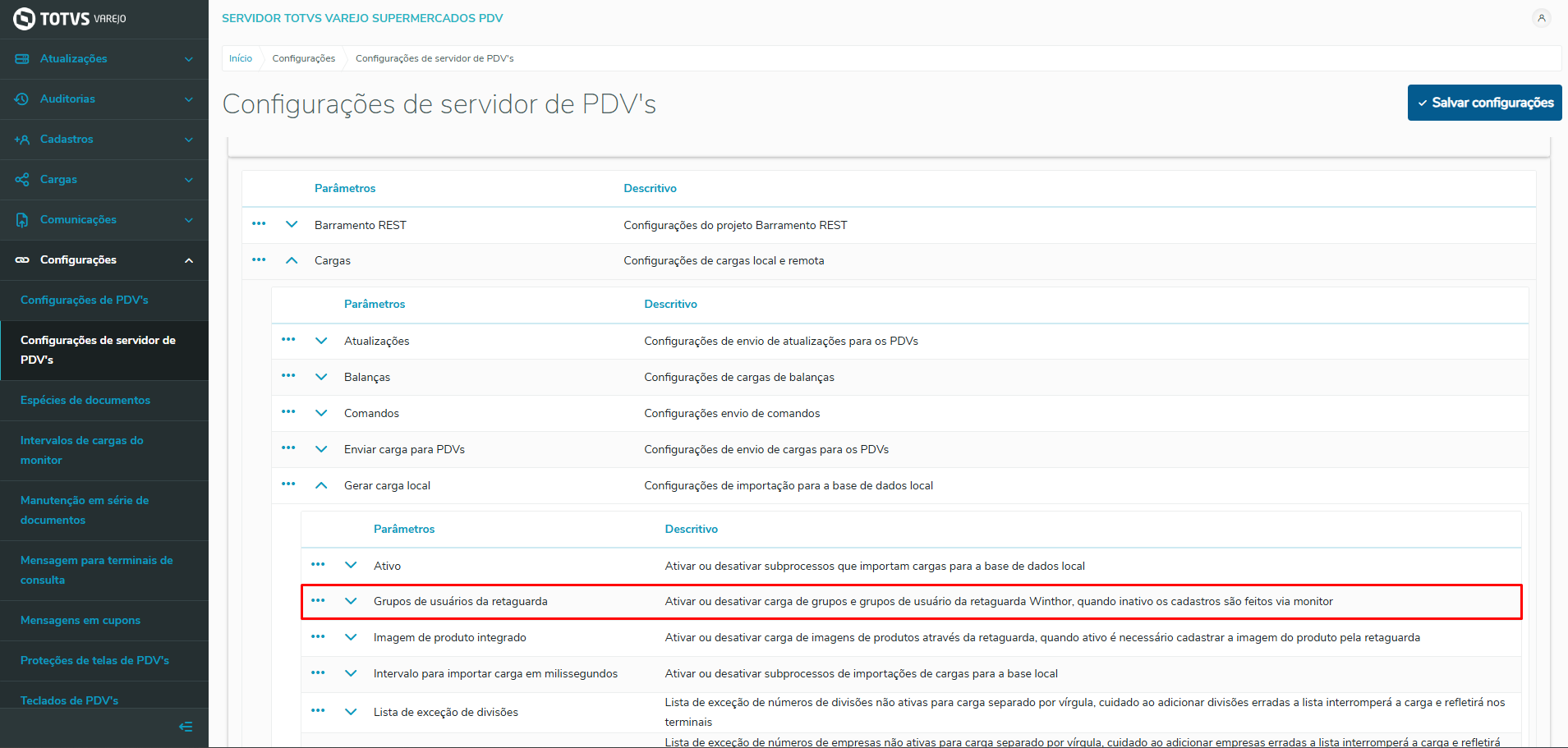Open options dots for Ativo row

(x=318, y=565)
